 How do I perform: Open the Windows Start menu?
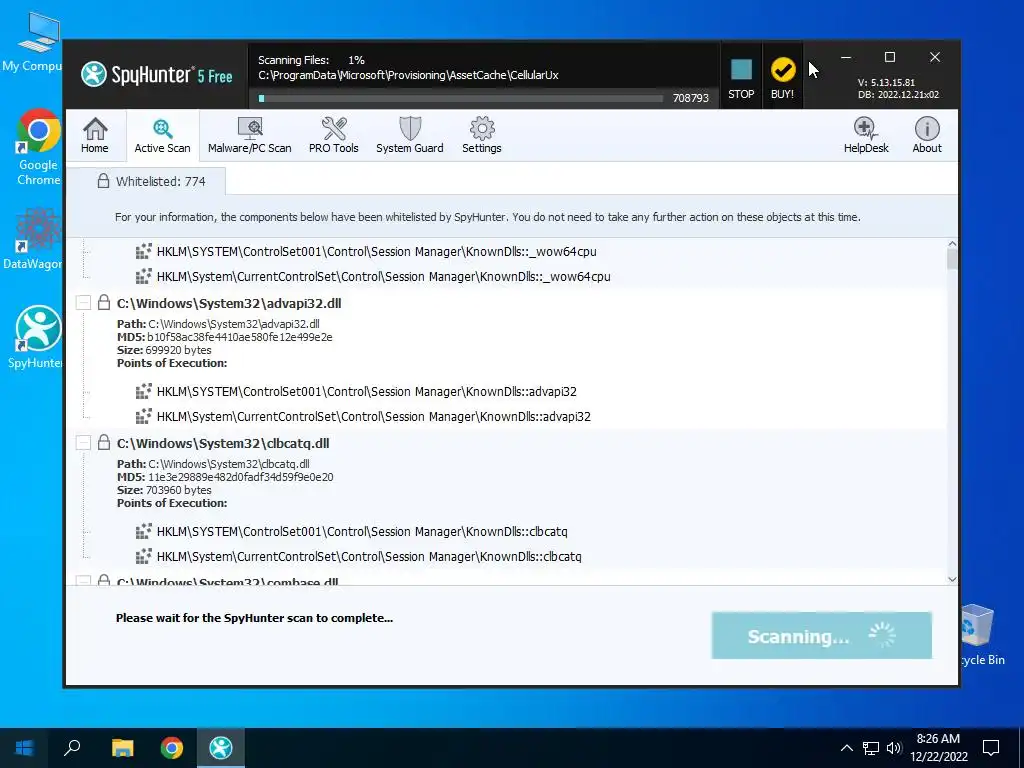24,748
